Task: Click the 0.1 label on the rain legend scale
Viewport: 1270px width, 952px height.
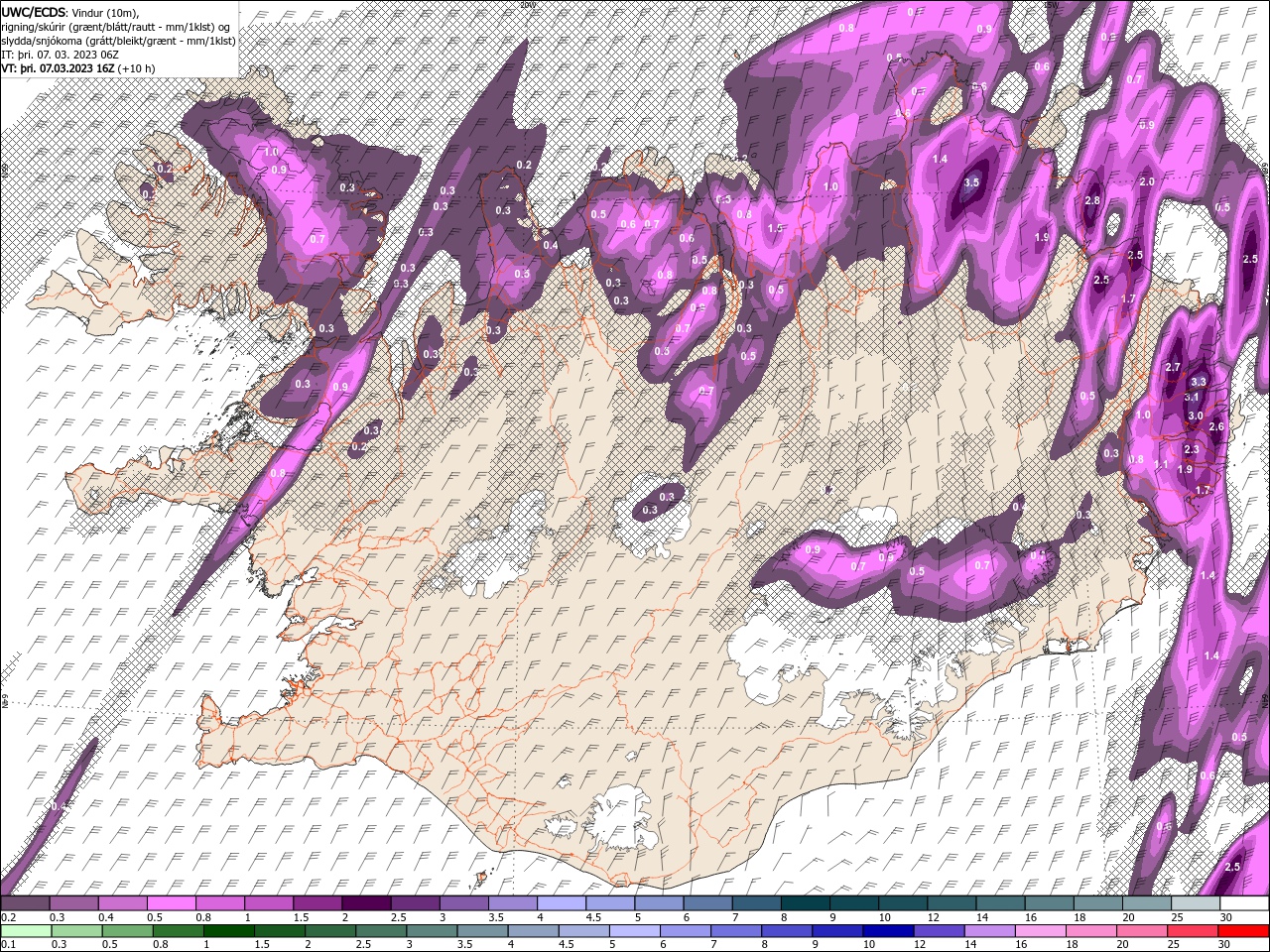Action: pyautogui.click(x=9, y=945)
